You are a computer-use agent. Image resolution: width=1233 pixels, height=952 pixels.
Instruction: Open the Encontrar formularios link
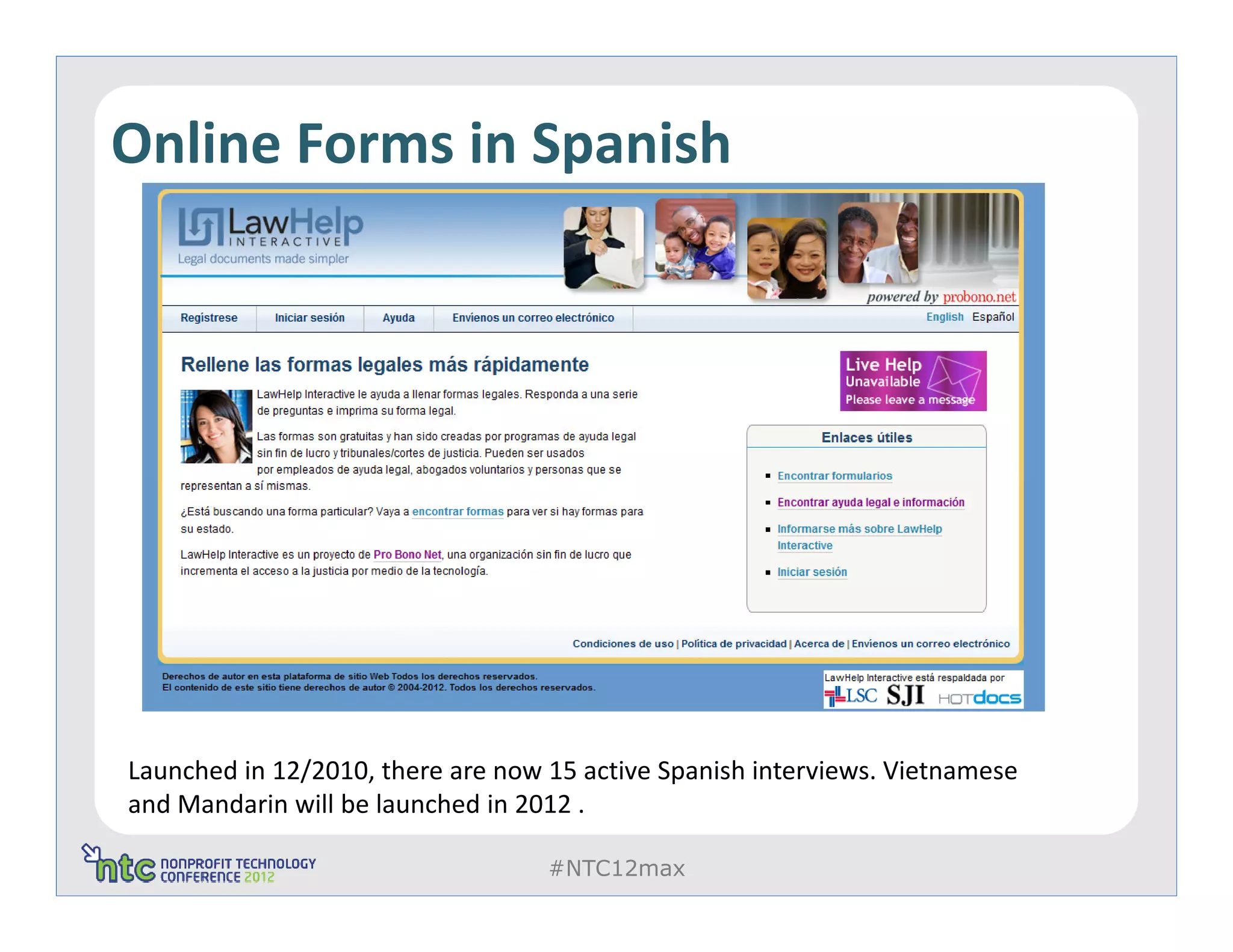(x=834, y=476)
